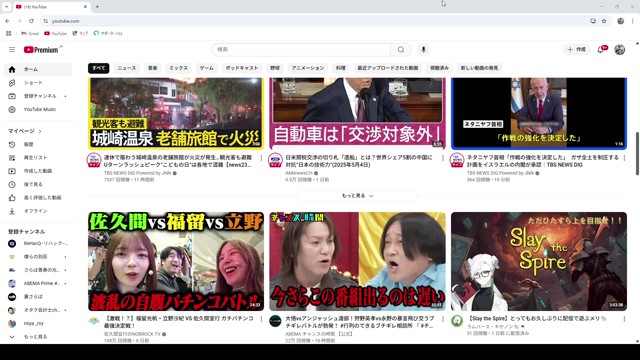
Task: Open options menu for ネタニヤフ首相 video
Action: pos(624,158)
